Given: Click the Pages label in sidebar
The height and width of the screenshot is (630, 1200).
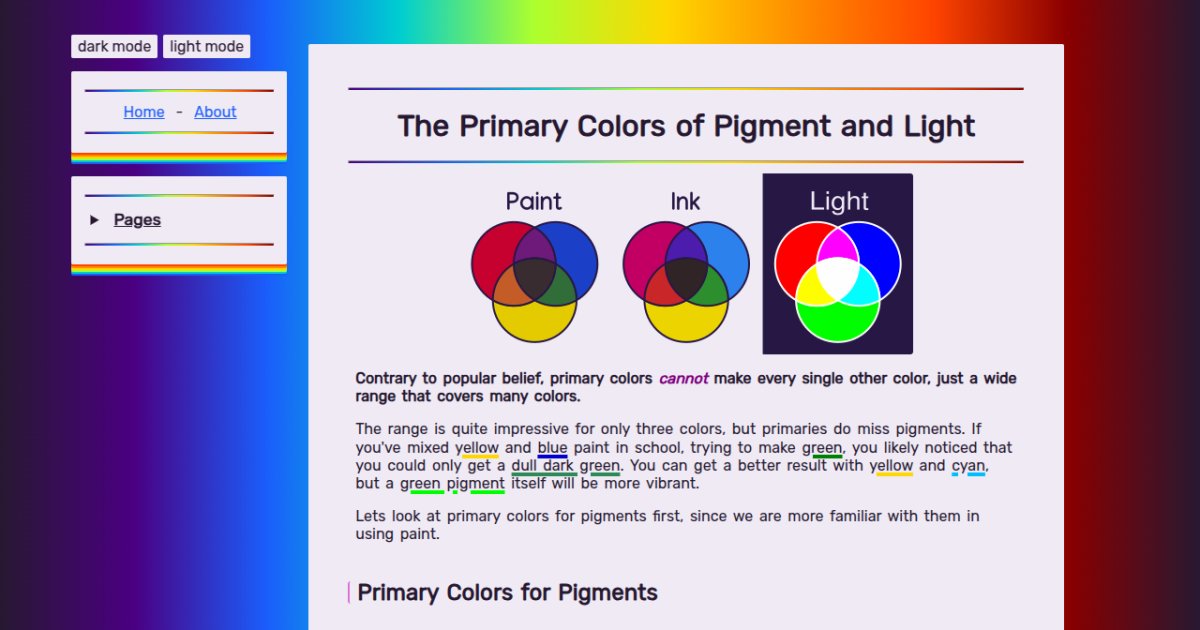Looking at the screenshot, I should coord(137,220).
